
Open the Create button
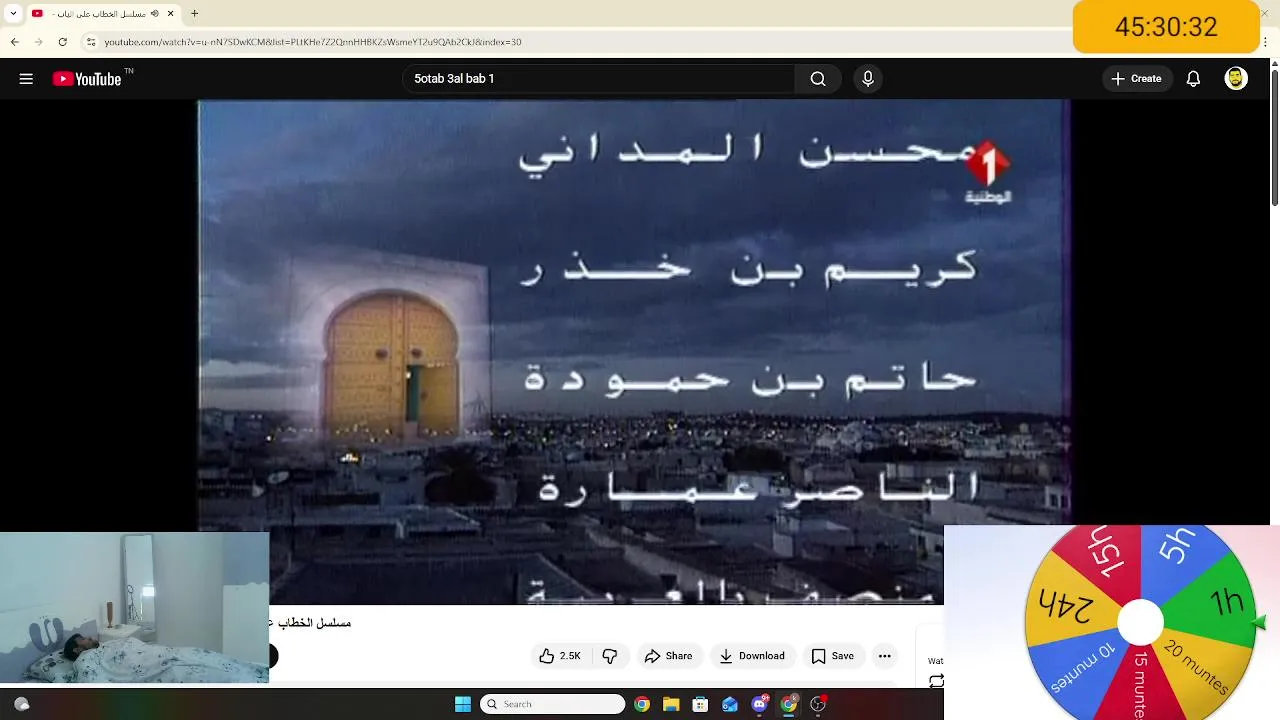(1137, 79)
